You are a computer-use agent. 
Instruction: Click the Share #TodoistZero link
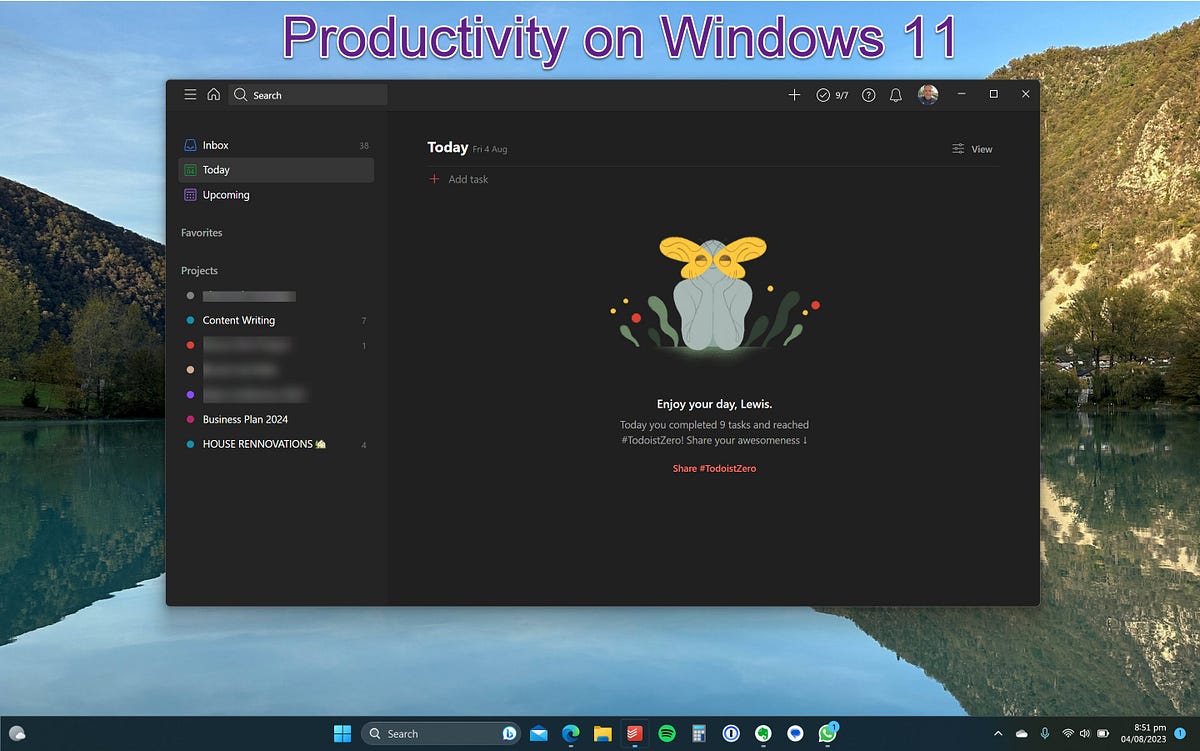point(714,467)
